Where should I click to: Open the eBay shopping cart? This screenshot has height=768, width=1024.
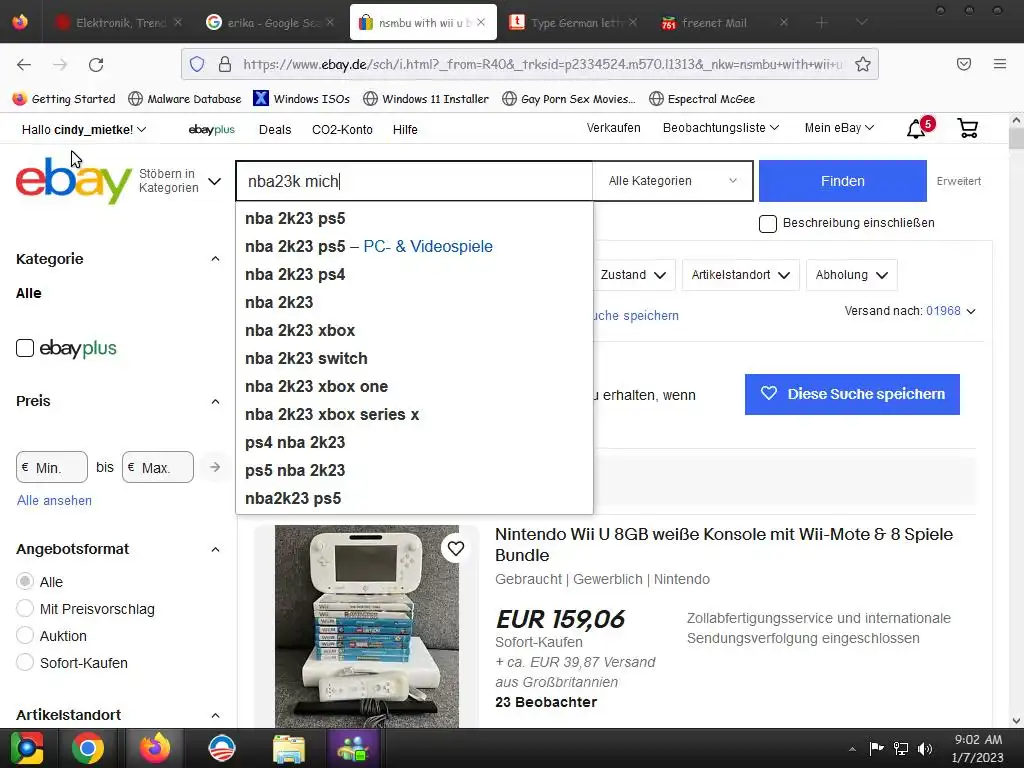point(967,128)
